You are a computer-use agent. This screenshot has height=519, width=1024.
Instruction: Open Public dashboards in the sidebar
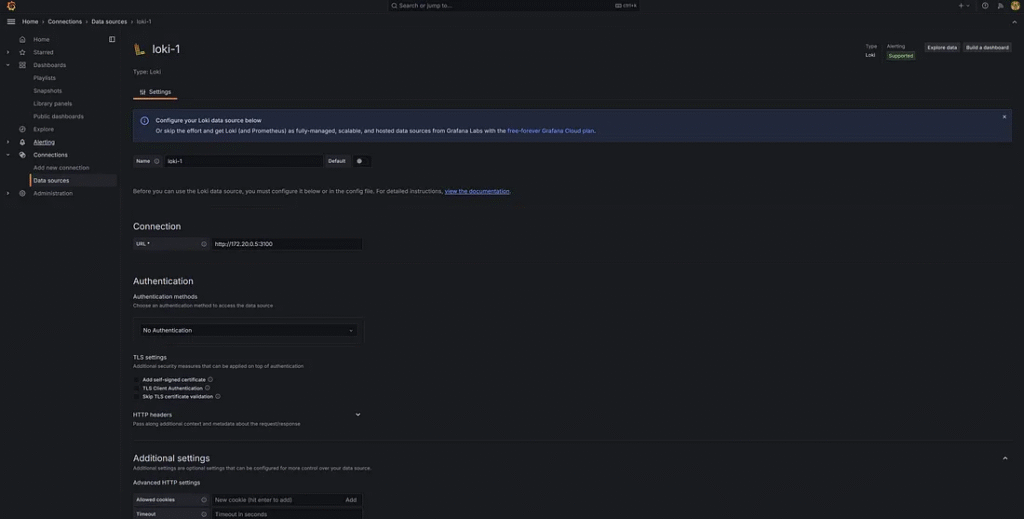[58, 116]
